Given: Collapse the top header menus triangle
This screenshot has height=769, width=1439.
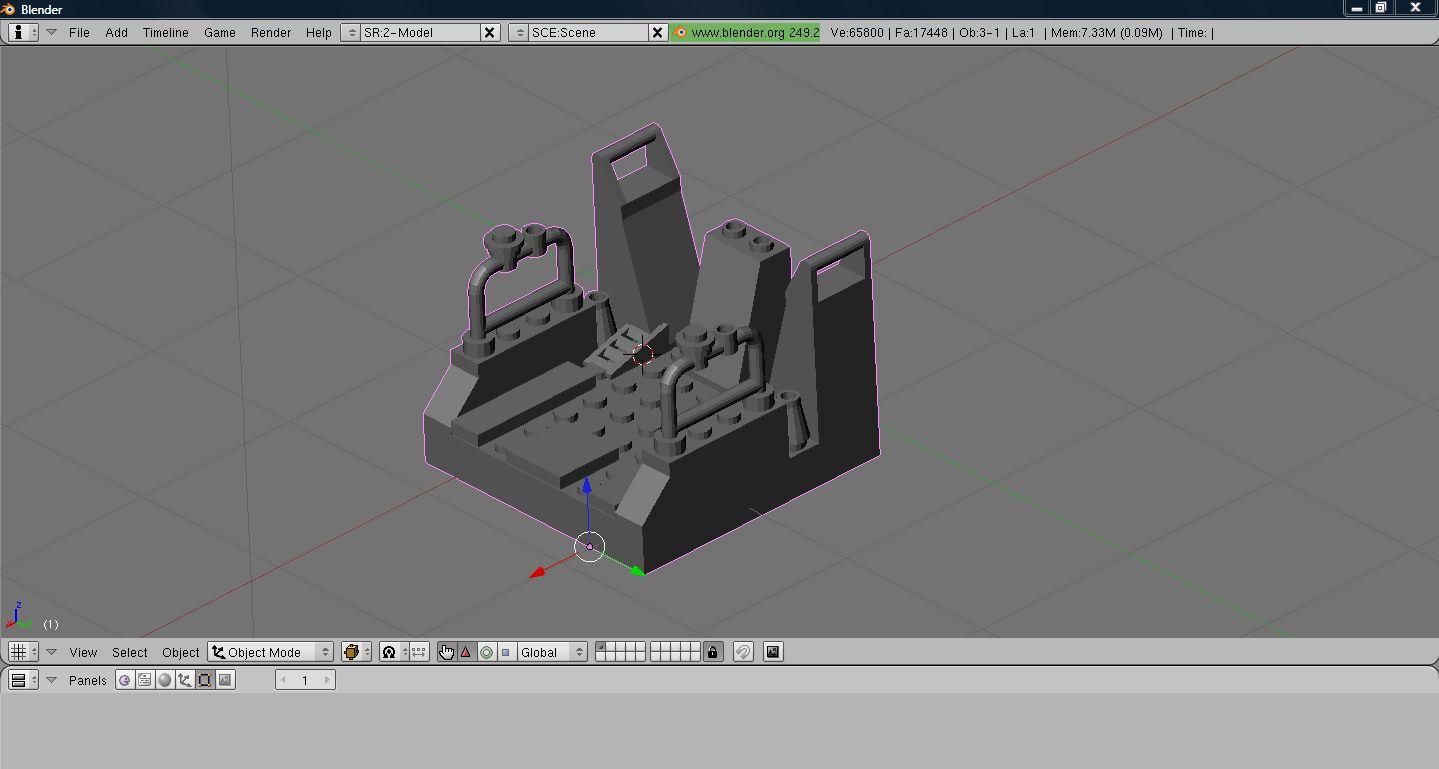Looking at the screenshot, I should pyautogui.click(x=51, y=32).
